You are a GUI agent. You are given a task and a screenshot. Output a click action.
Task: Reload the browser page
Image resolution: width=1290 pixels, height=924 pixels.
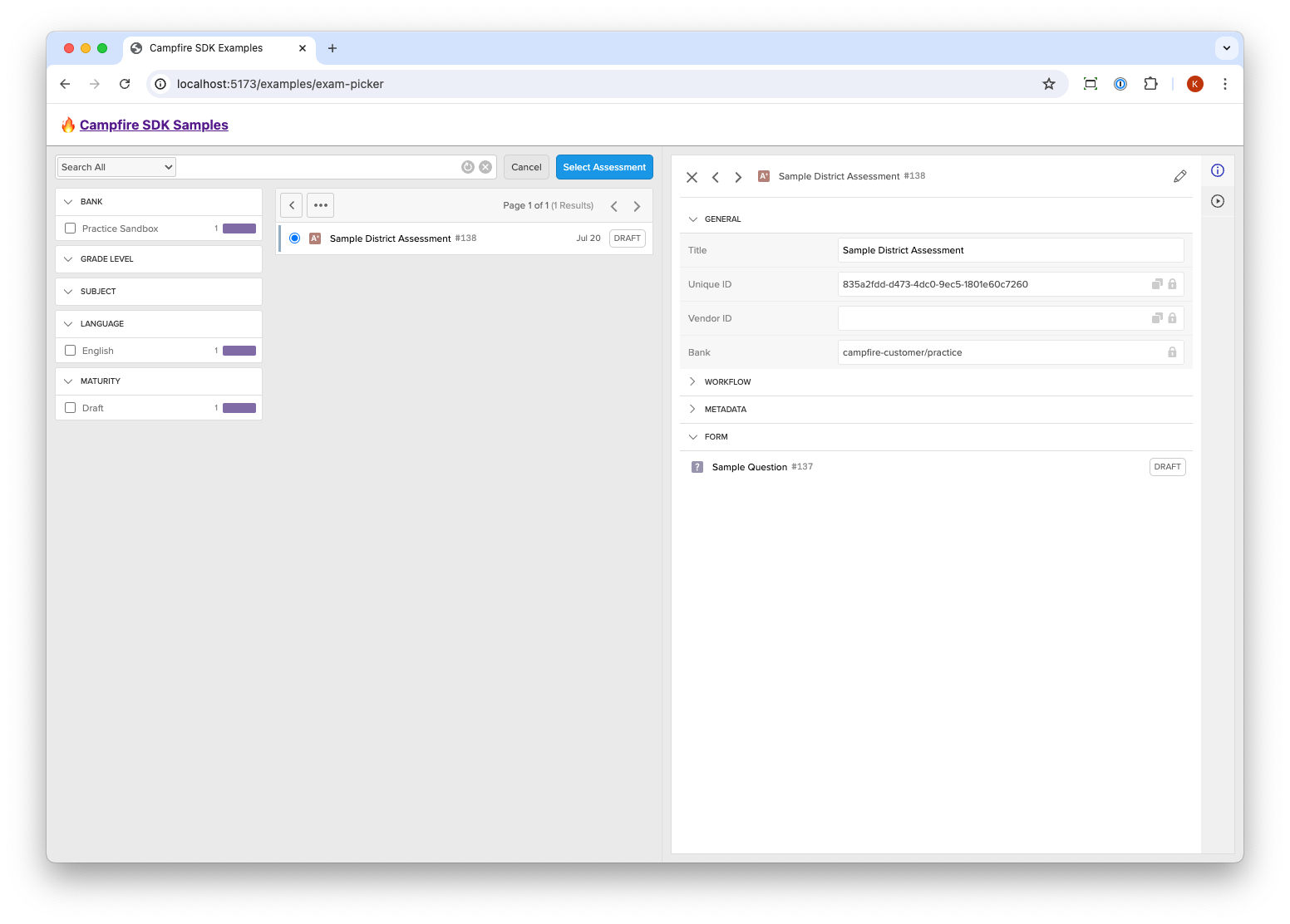coord(125,84)
